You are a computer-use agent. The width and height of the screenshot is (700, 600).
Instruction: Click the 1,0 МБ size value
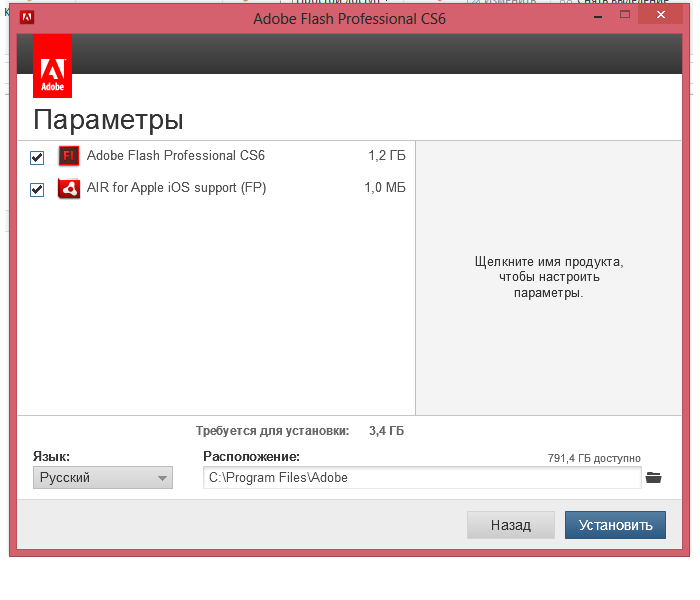385,188
